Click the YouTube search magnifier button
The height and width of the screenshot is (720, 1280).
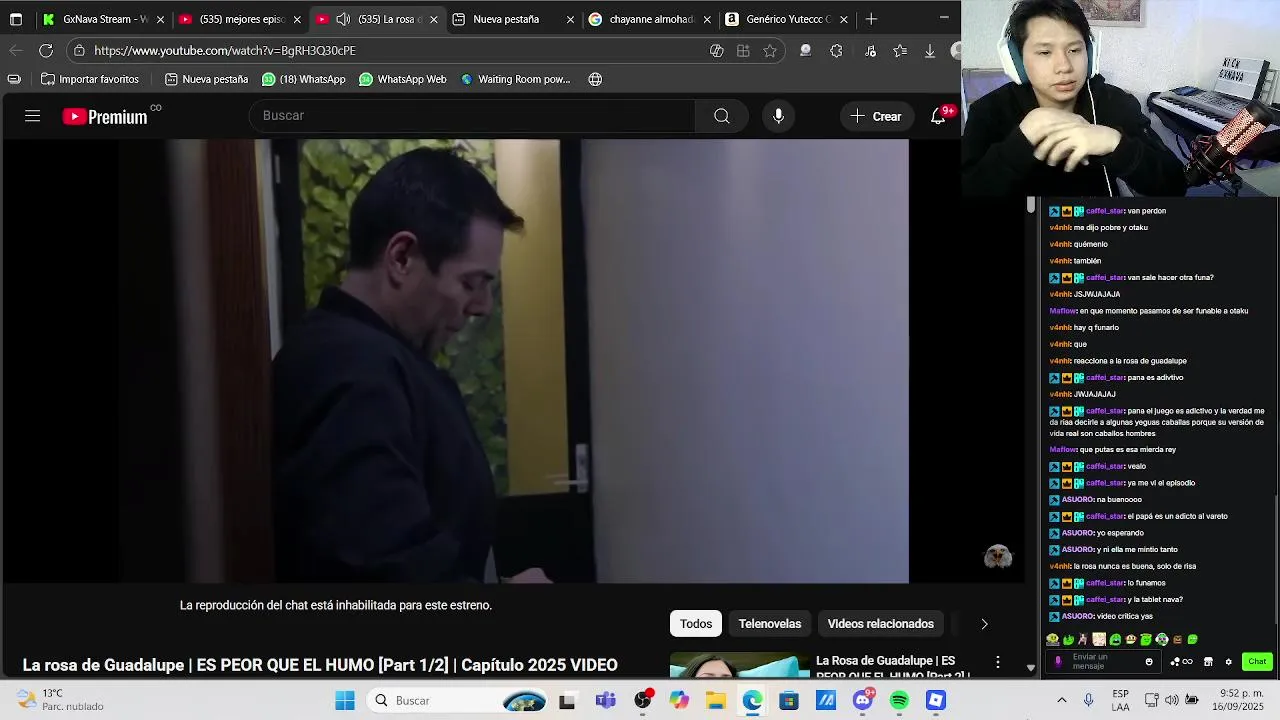pyautogui.click(x=721, y=116)
